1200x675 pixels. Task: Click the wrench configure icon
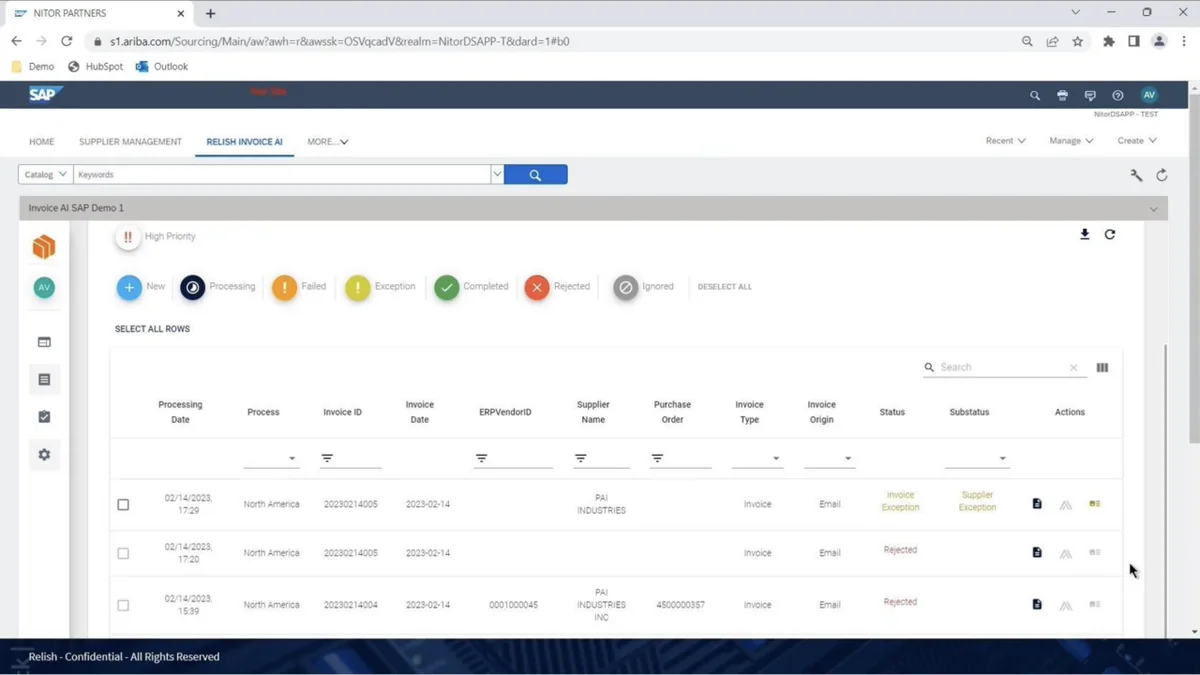tap(1136, 175)
